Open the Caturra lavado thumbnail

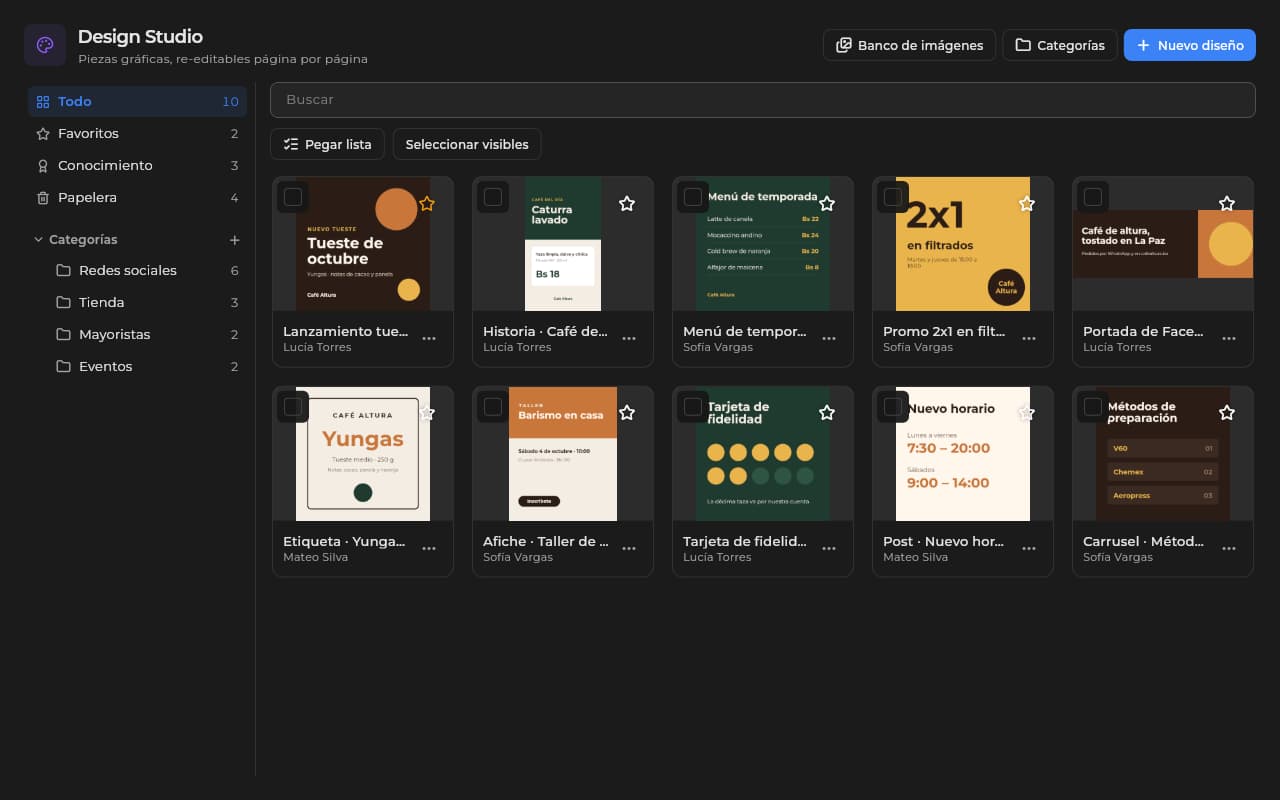563,244
